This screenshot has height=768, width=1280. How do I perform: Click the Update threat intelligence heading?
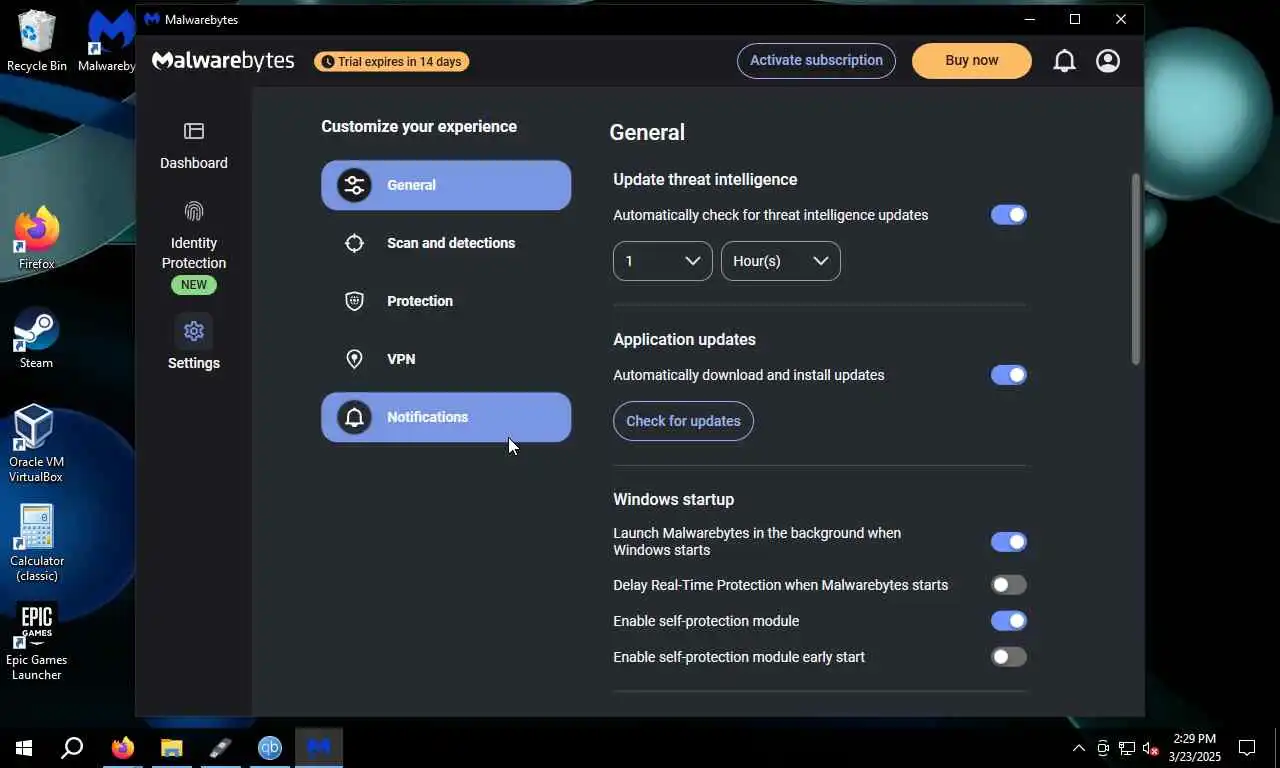(705, 180)
